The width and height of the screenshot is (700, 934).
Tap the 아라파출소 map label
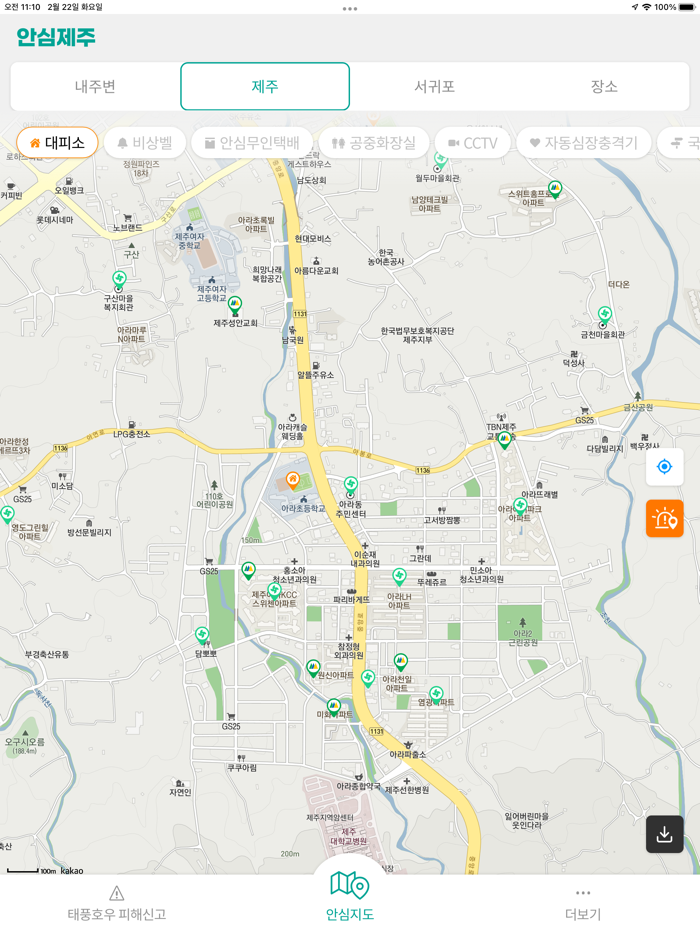(x=408, y=754)
